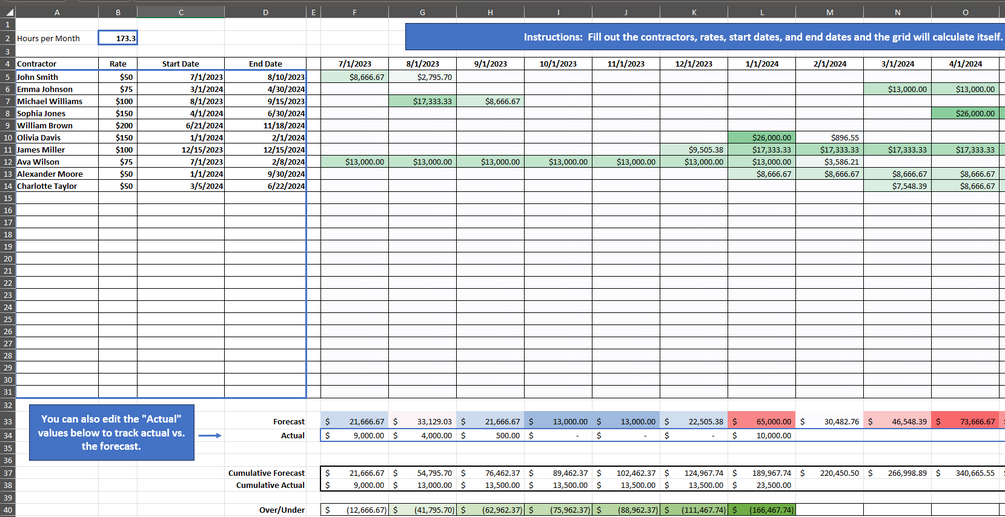Select Actual value $10,000.00 for January
Screen dimensions: 1005x517
point(761,436)
